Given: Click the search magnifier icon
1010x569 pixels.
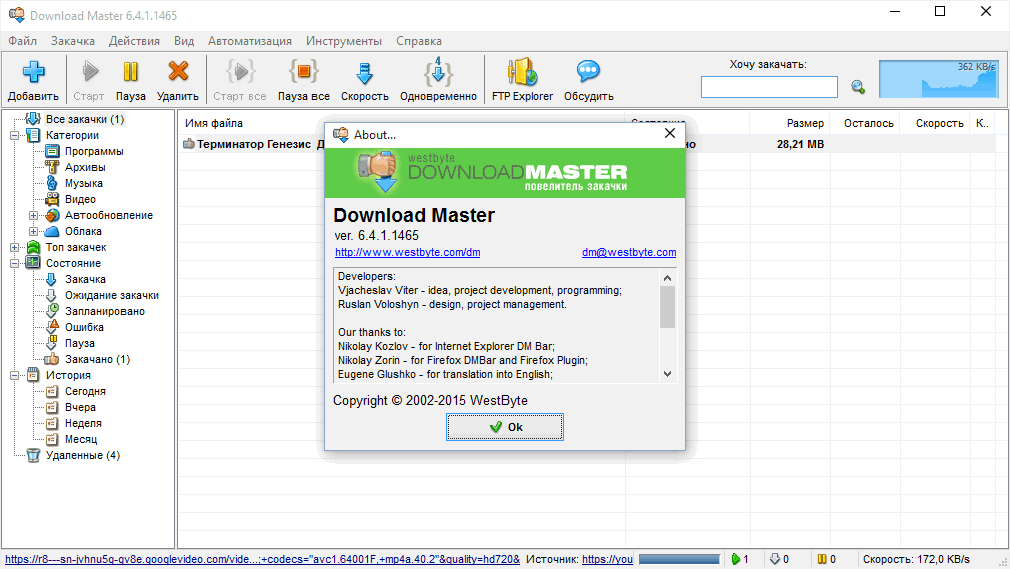Looking at the screenshot, I should point(858,86).
